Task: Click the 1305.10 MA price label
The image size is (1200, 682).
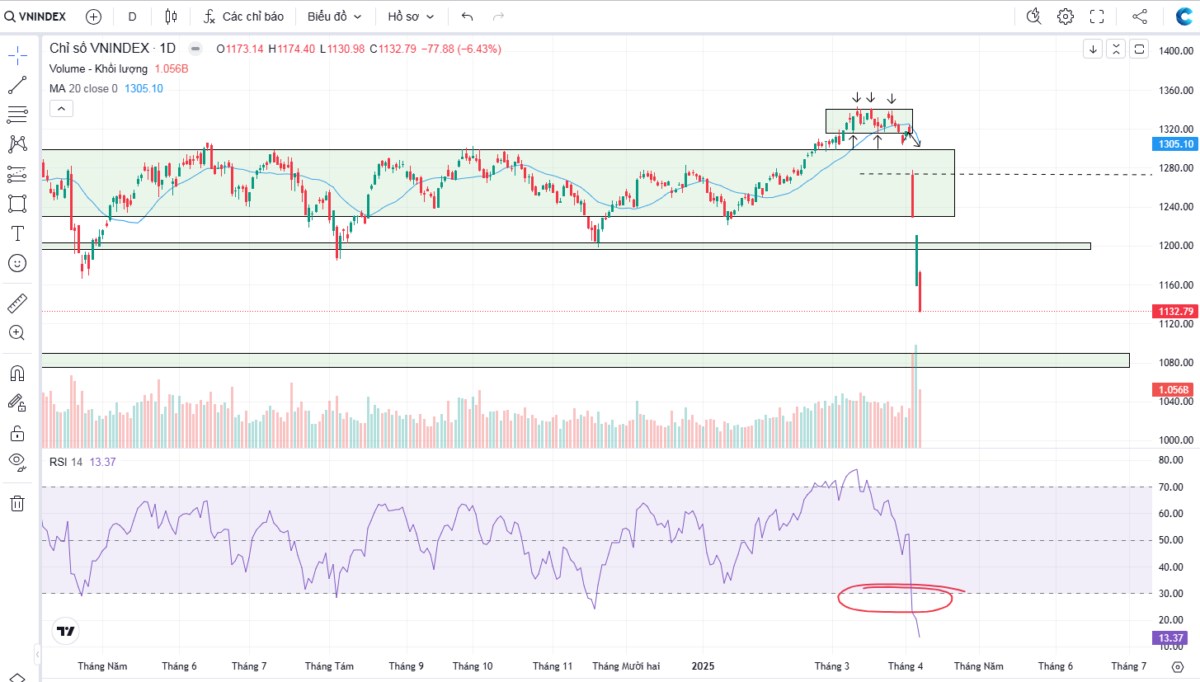Action: 1177,144
